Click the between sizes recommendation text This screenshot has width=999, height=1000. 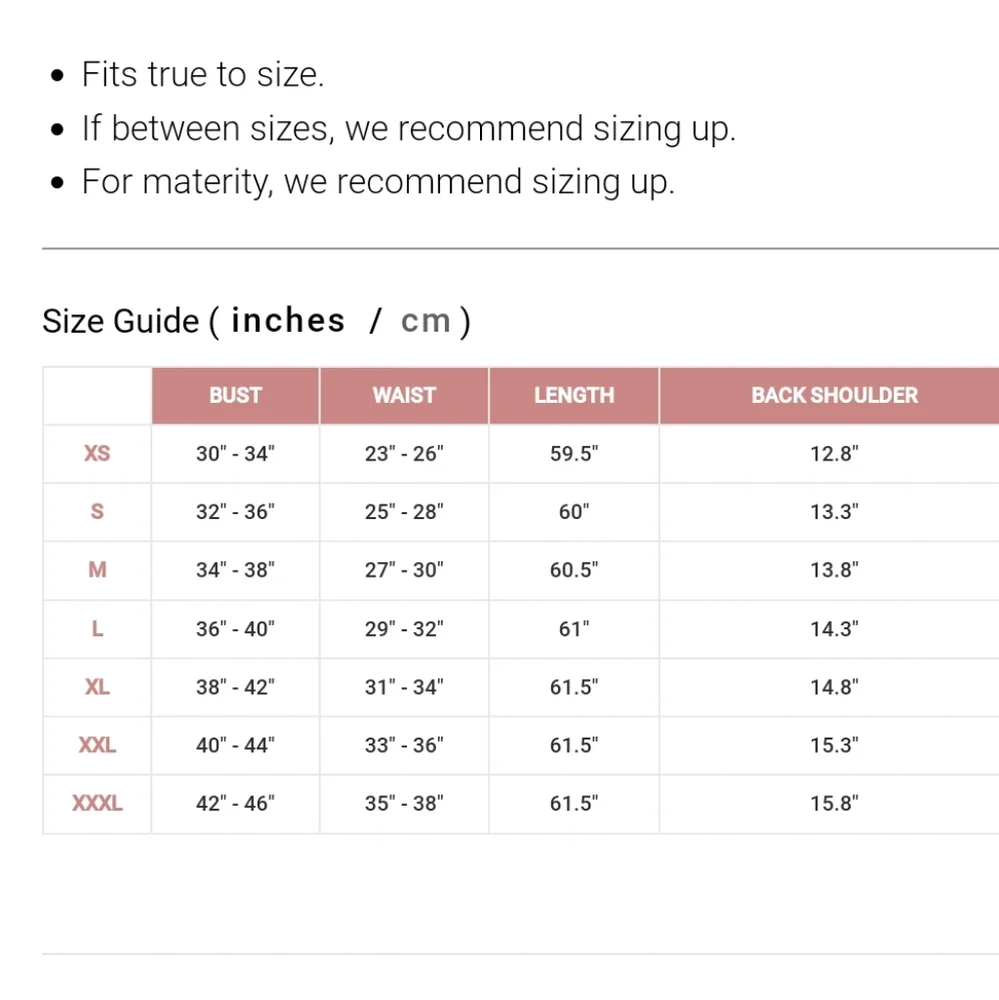pyautogui.click(x=408, y=129)
